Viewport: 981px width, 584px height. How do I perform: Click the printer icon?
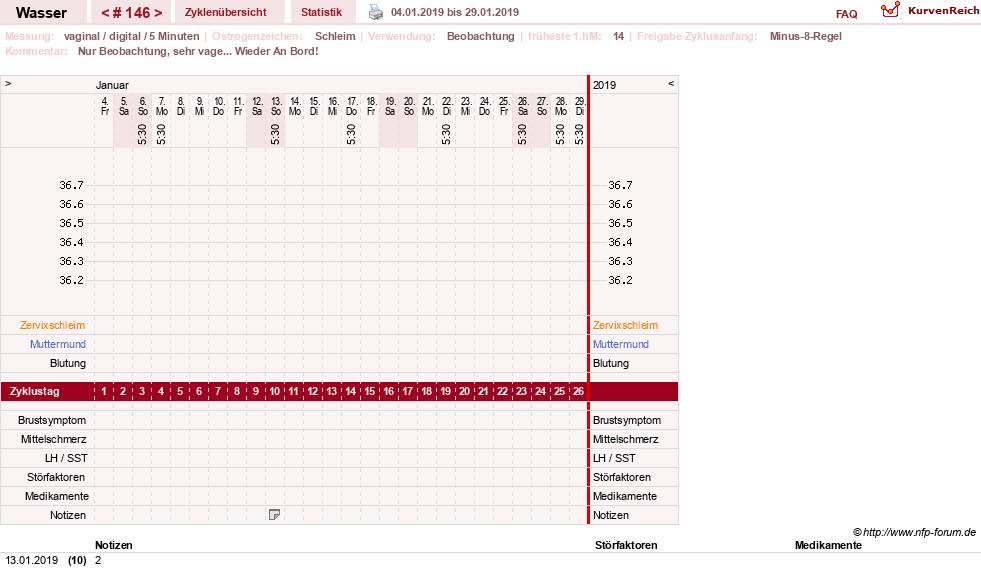375,12
